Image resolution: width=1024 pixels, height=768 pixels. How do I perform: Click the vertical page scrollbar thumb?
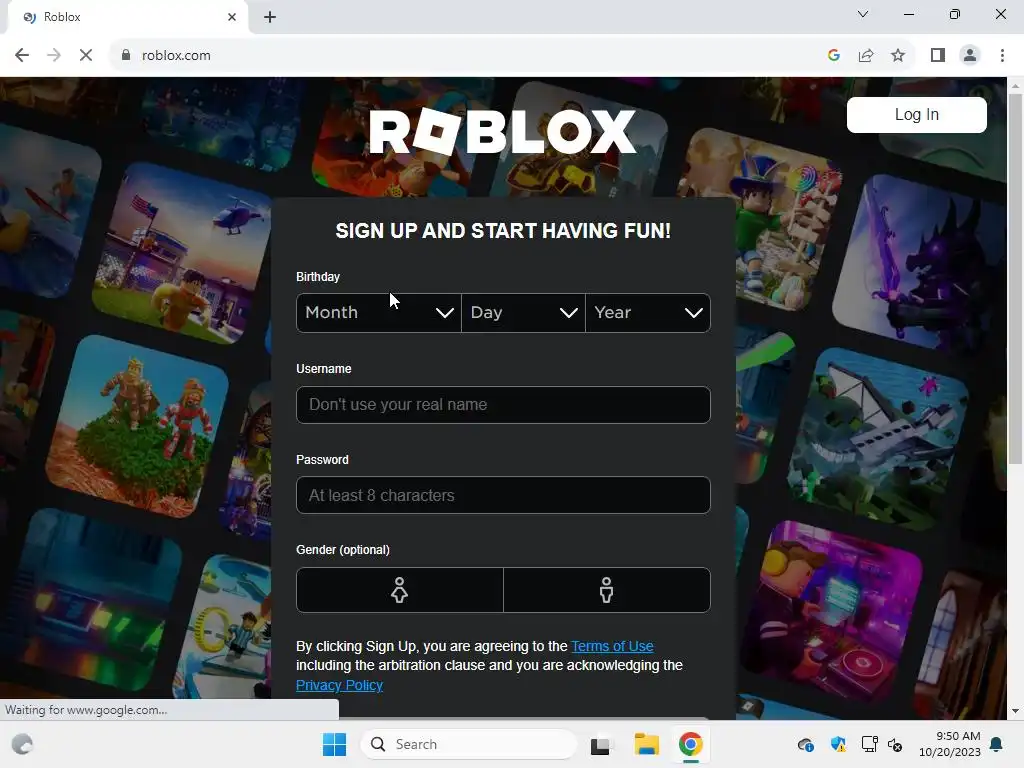click(x=1015, y=279)
